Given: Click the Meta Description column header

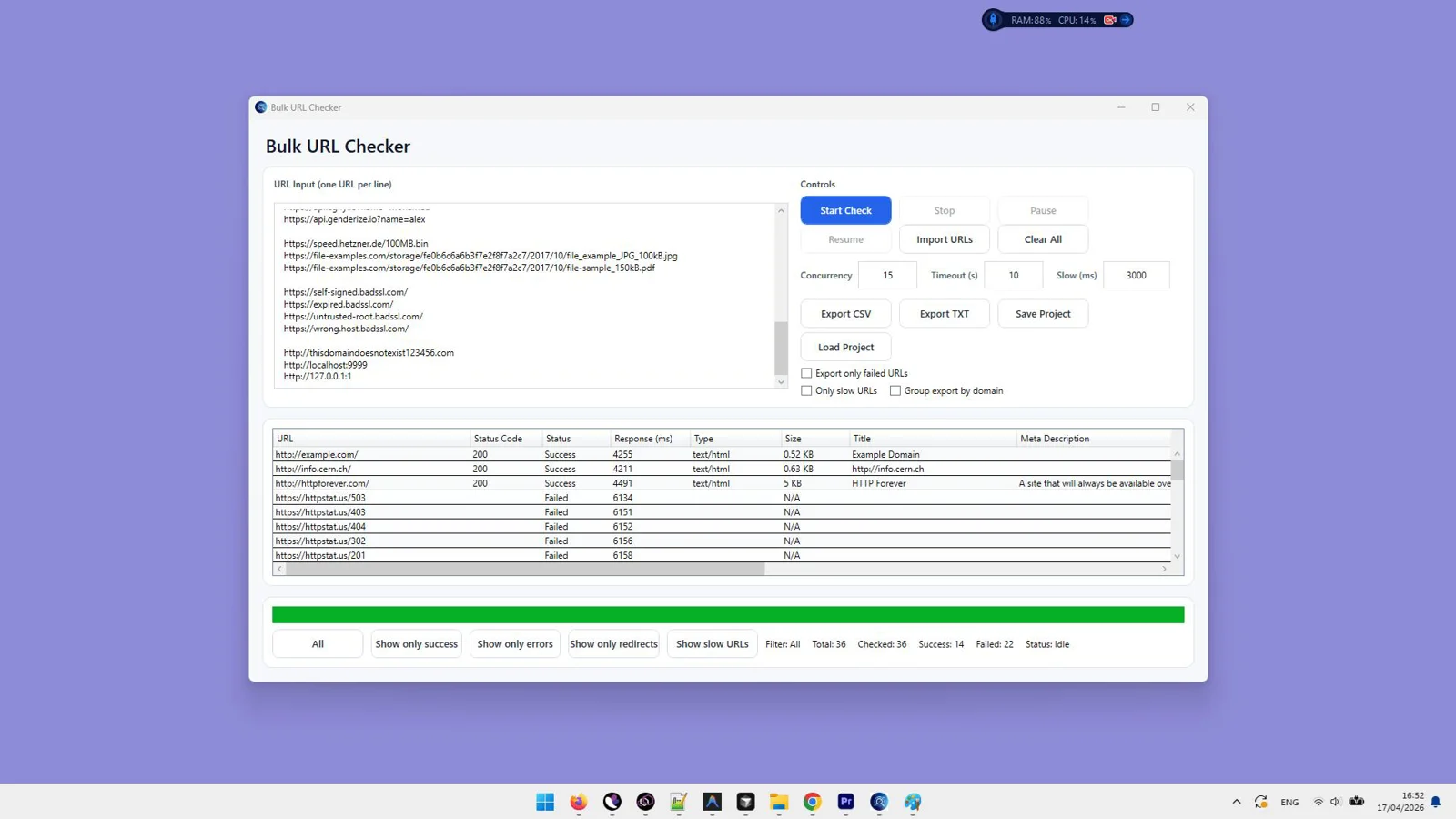Looking at the screenshot, I should 1095,439.
